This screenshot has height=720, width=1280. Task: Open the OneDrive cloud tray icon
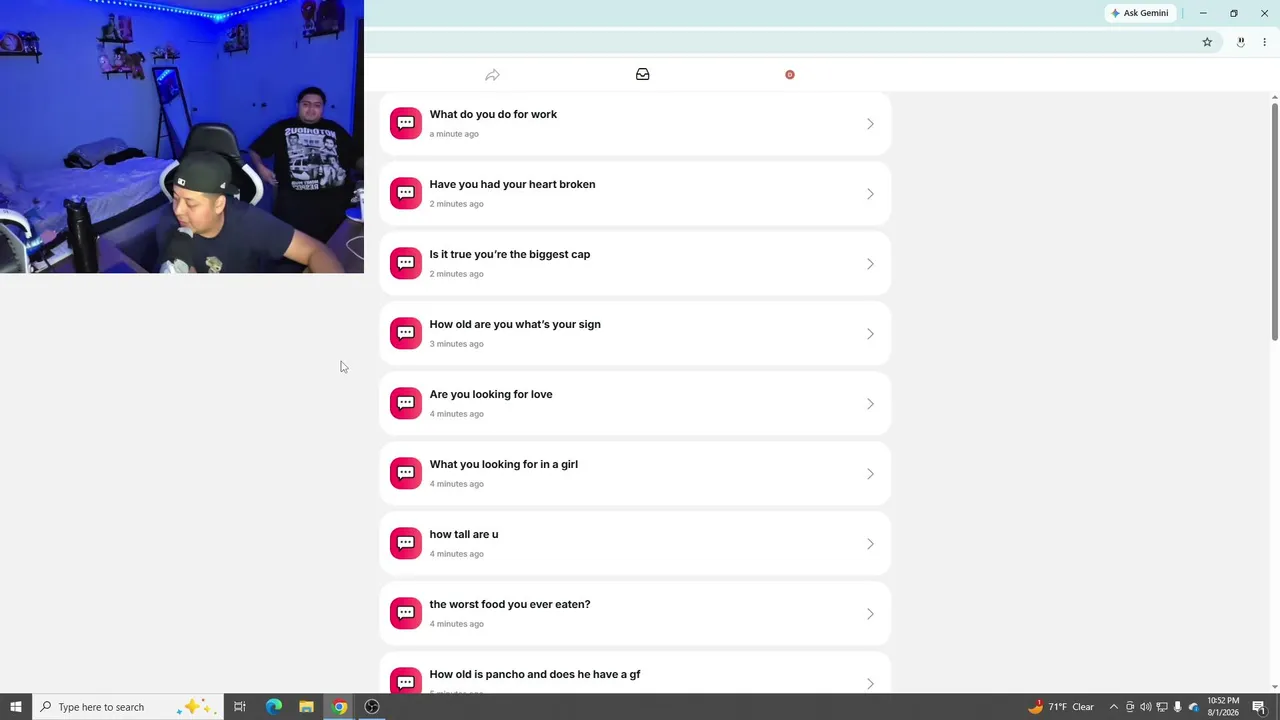click(x=1194, y=707)
